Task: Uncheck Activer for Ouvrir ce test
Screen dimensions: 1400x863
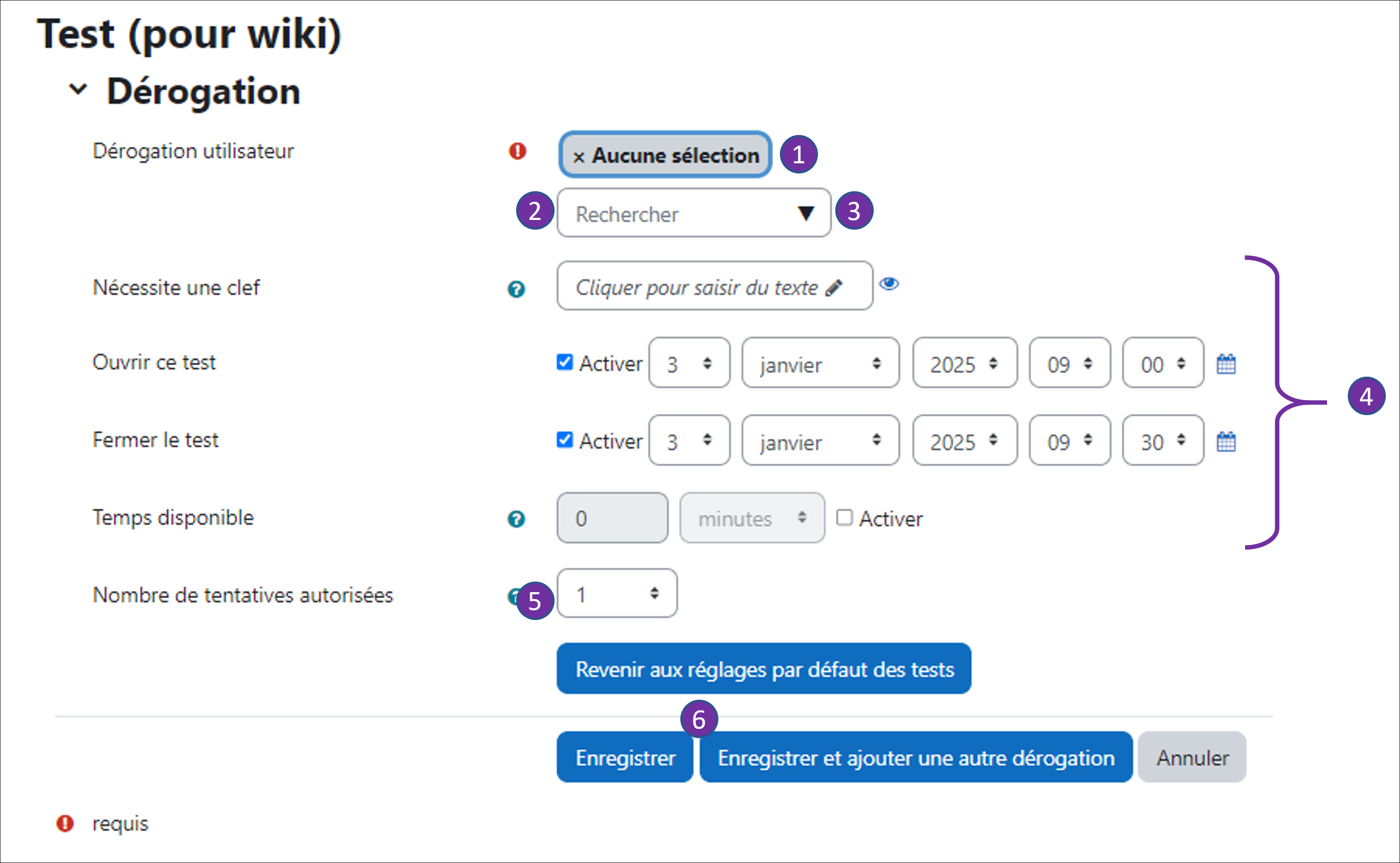Action: (564, 362)
